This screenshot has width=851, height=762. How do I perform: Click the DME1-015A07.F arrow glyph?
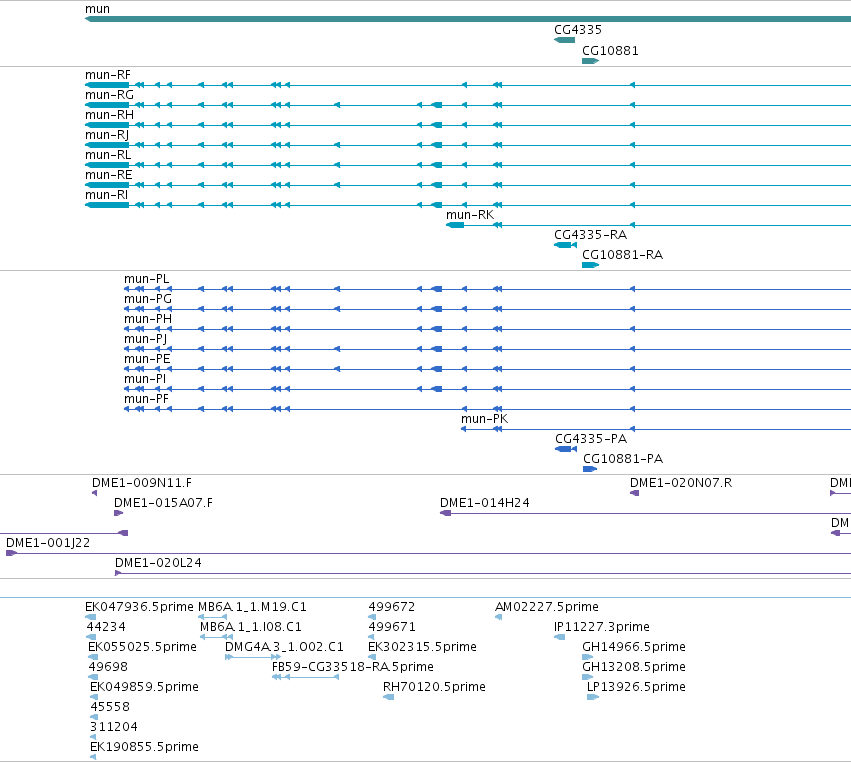(x=118, y=513)
